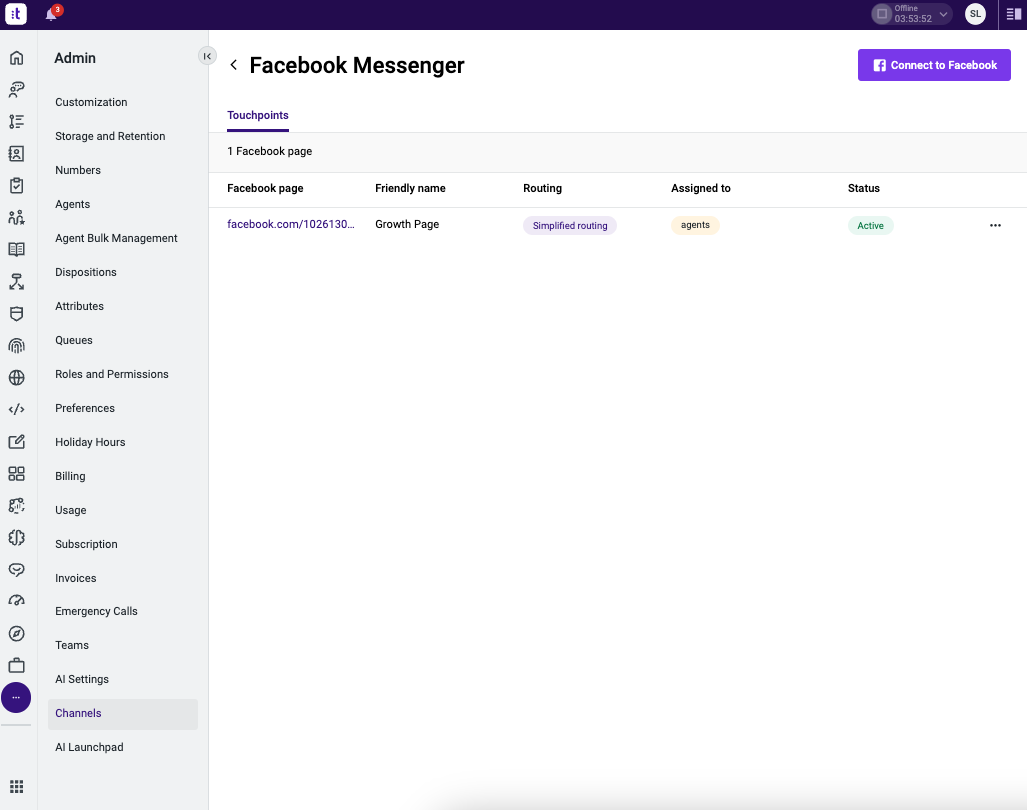Click the Active status badge
The height and width of the screenshot is (810, 1027).
(x=870, y=225)
